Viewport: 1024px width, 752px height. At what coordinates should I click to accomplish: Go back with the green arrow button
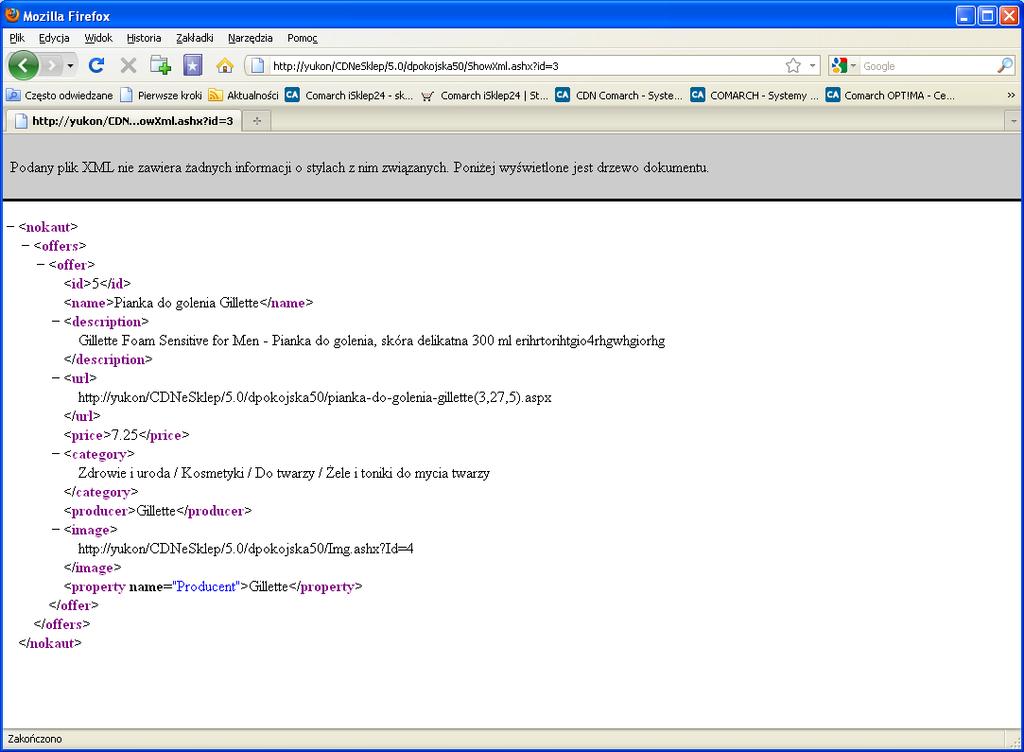[24, 65]
